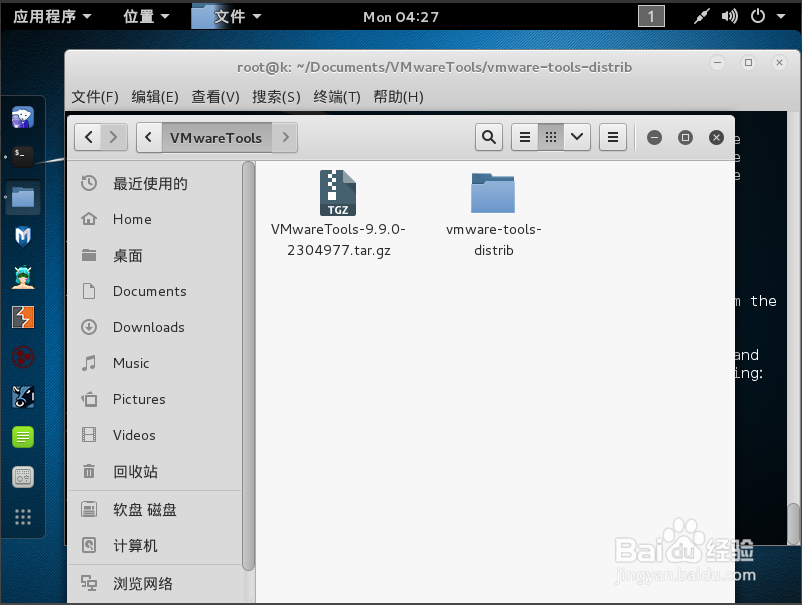
Task: Open the Files folder icon in dock
Action: coord(23,197)
